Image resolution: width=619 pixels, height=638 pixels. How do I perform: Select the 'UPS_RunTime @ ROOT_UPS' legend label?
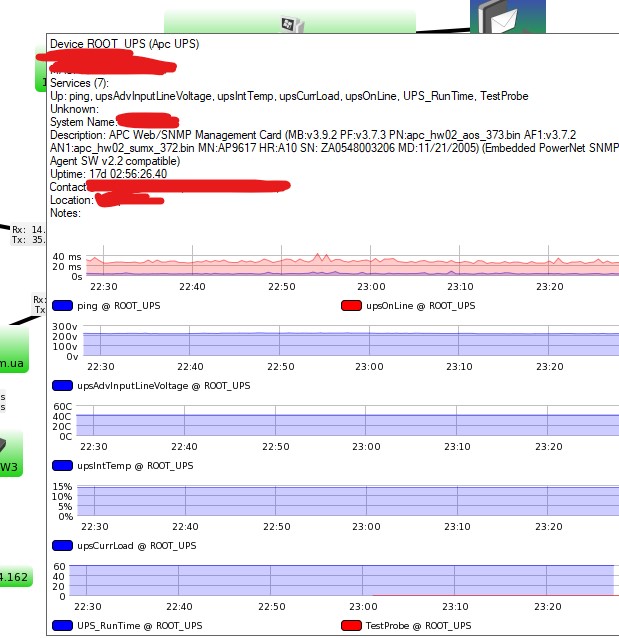tap(140, 626)
